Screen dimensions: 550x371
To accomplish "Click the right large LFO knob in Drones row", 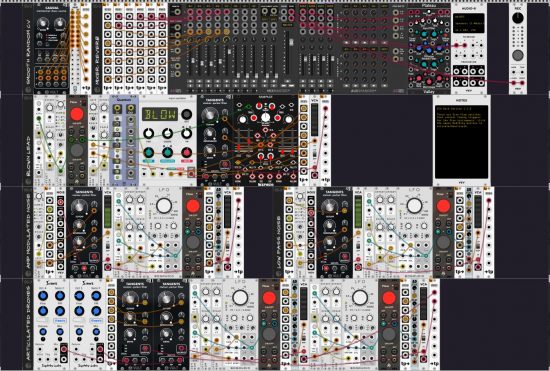I will tap(360, 298).
